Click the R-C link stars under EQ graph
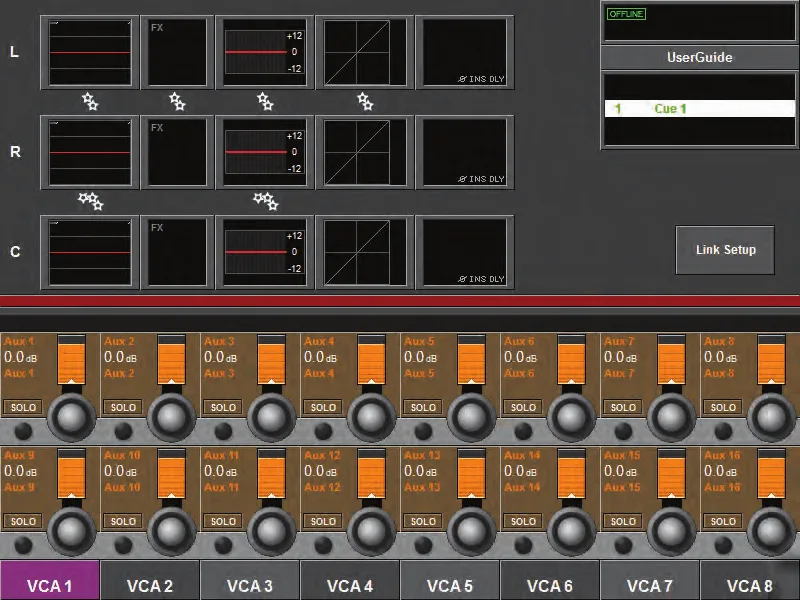 (266, 201)
